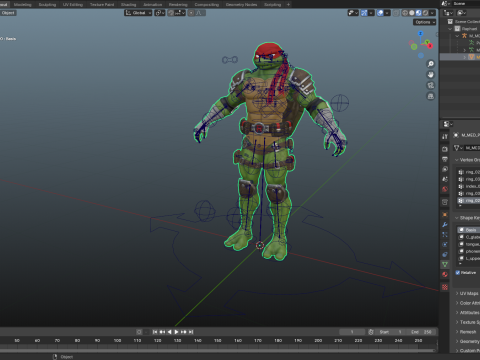
Task: Switch to the Texture Paint workspace tab
Action: click(x=102, y=5)
